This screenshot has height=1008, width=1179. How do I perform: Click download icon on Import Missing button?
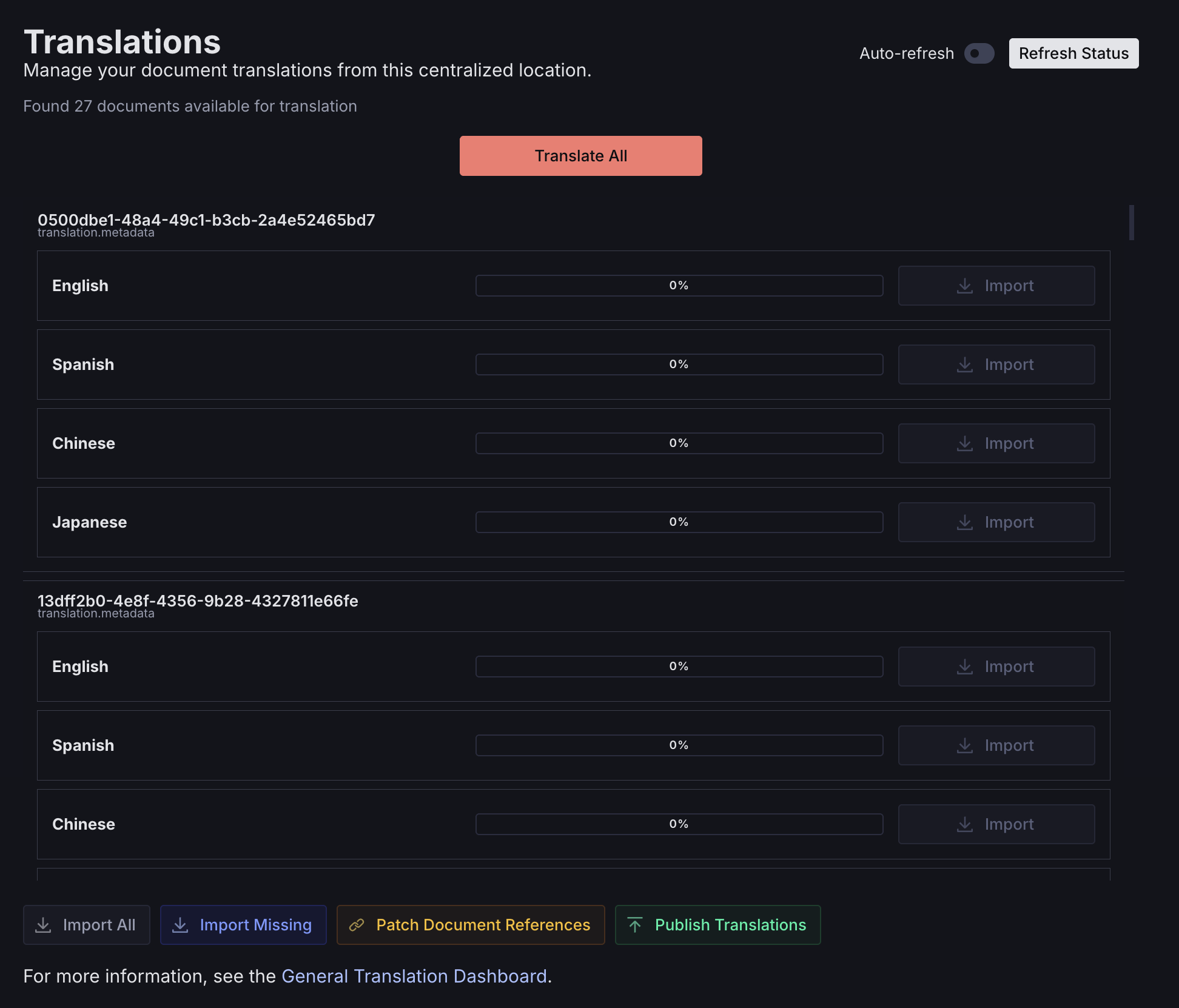point(180,925)
